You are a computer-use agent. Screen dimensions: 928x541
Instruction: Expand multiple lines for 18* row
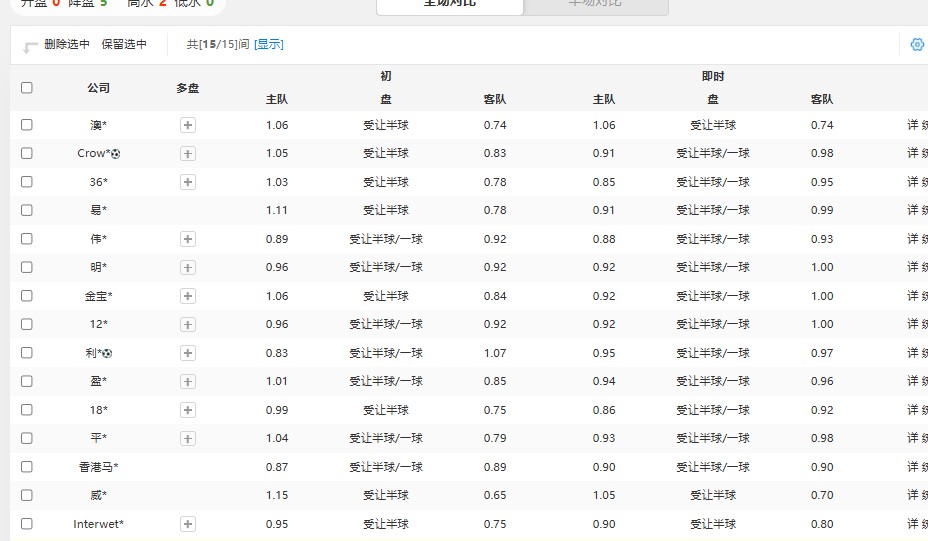pyautogui.click(x=188, y=410)
